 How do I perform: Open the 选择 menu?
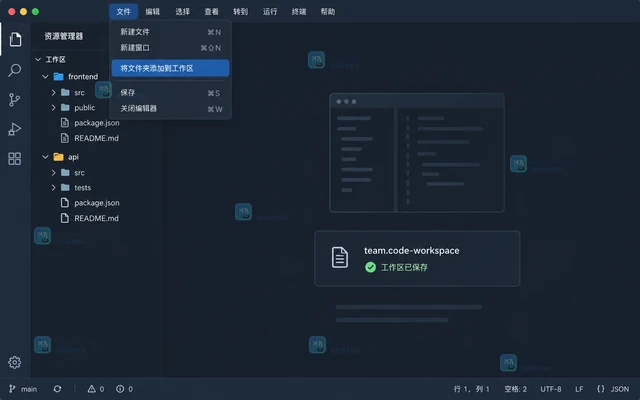(182, 11)
